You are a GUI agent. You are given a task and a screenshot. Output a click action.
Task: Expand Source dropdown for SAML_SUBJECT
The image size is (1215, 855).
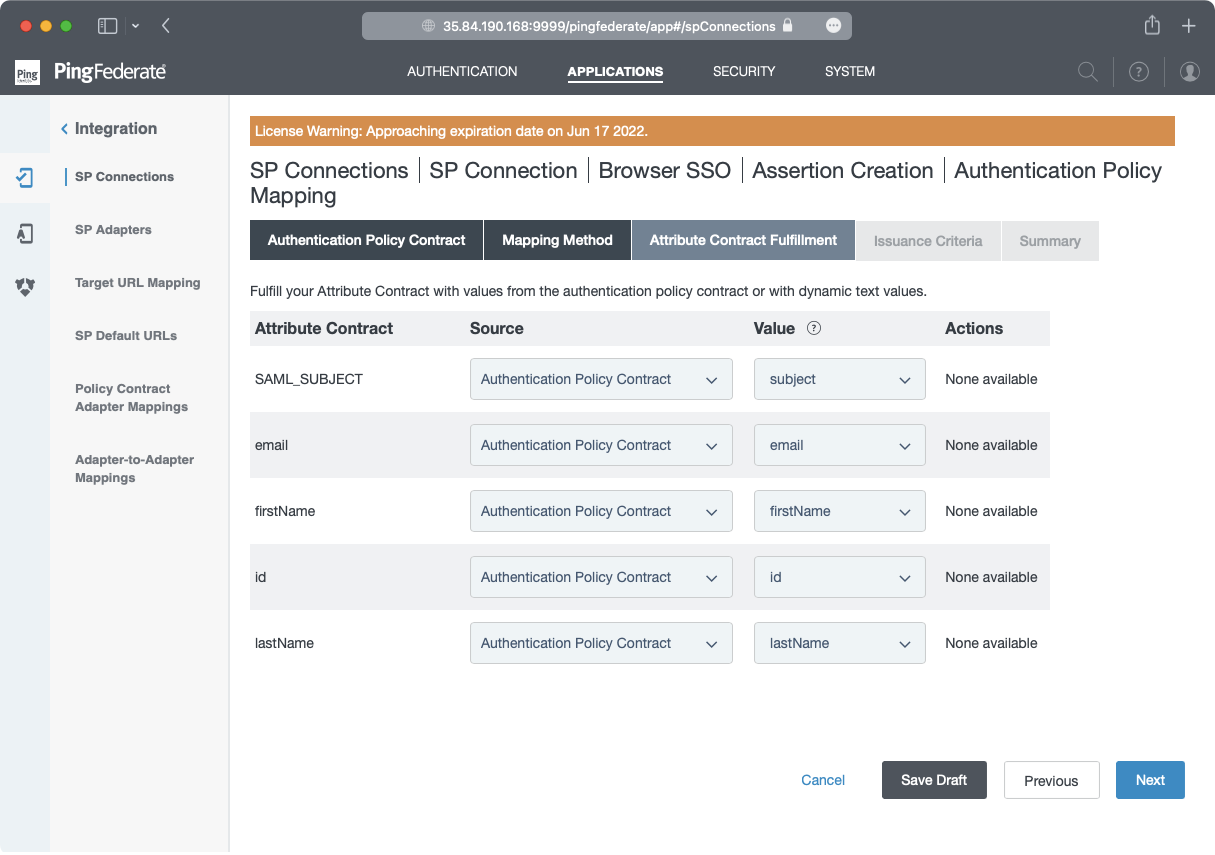click(x=600, y=380)
